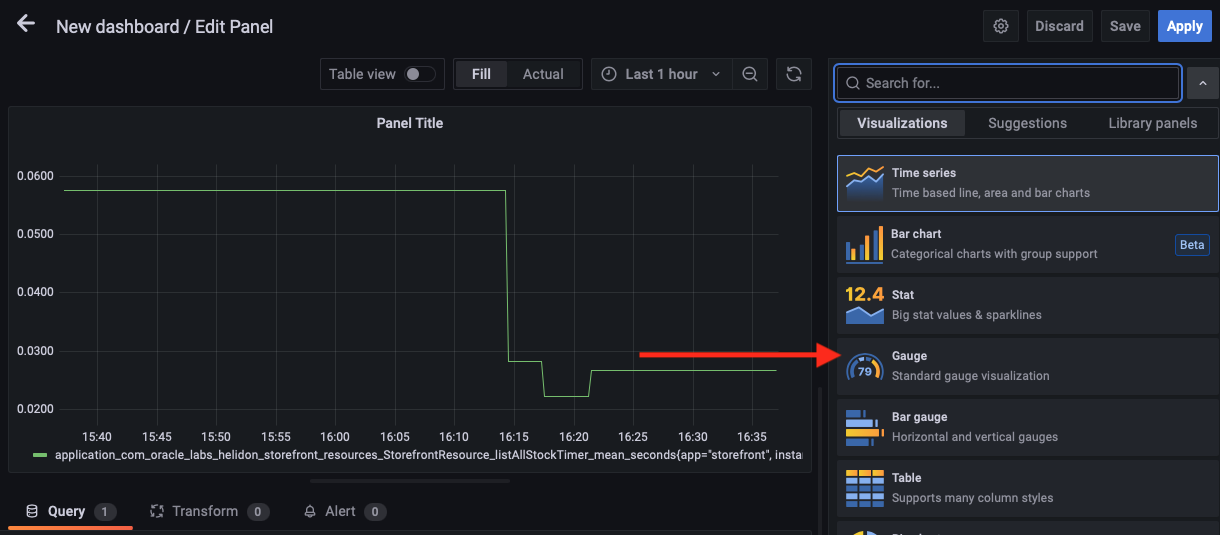Switch to the Visualizations tab
1220x535 pixels.
(x=902, y=123)
